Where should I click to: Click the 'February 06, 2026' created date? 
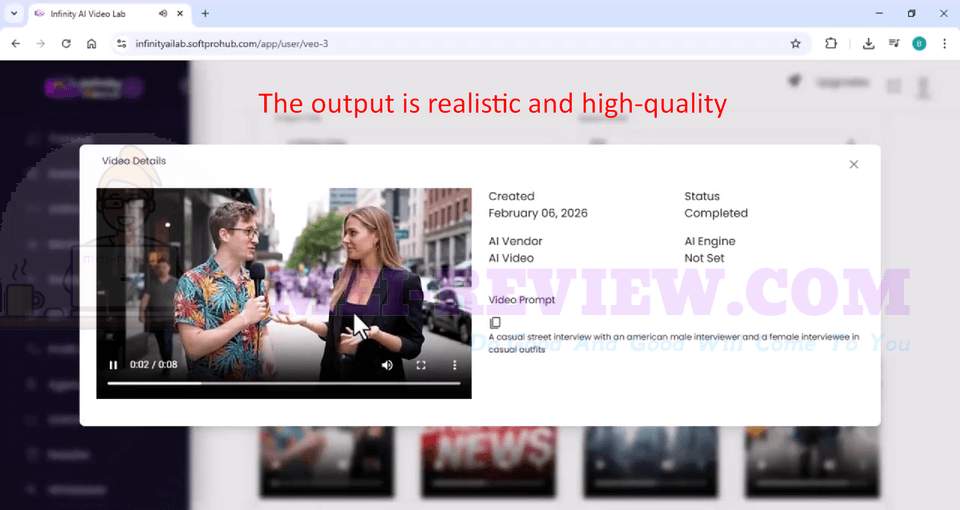tap(538, 213)
